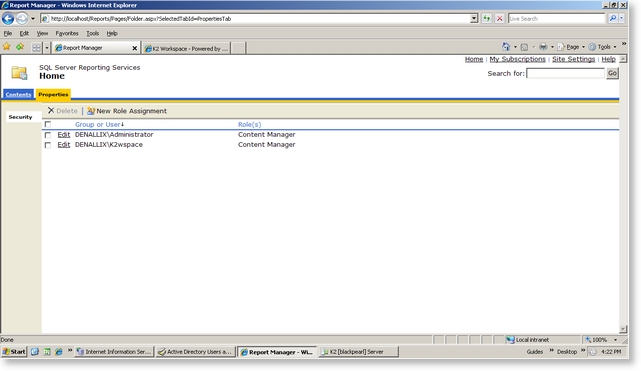Open the Favorites menu

pos(67,33)
